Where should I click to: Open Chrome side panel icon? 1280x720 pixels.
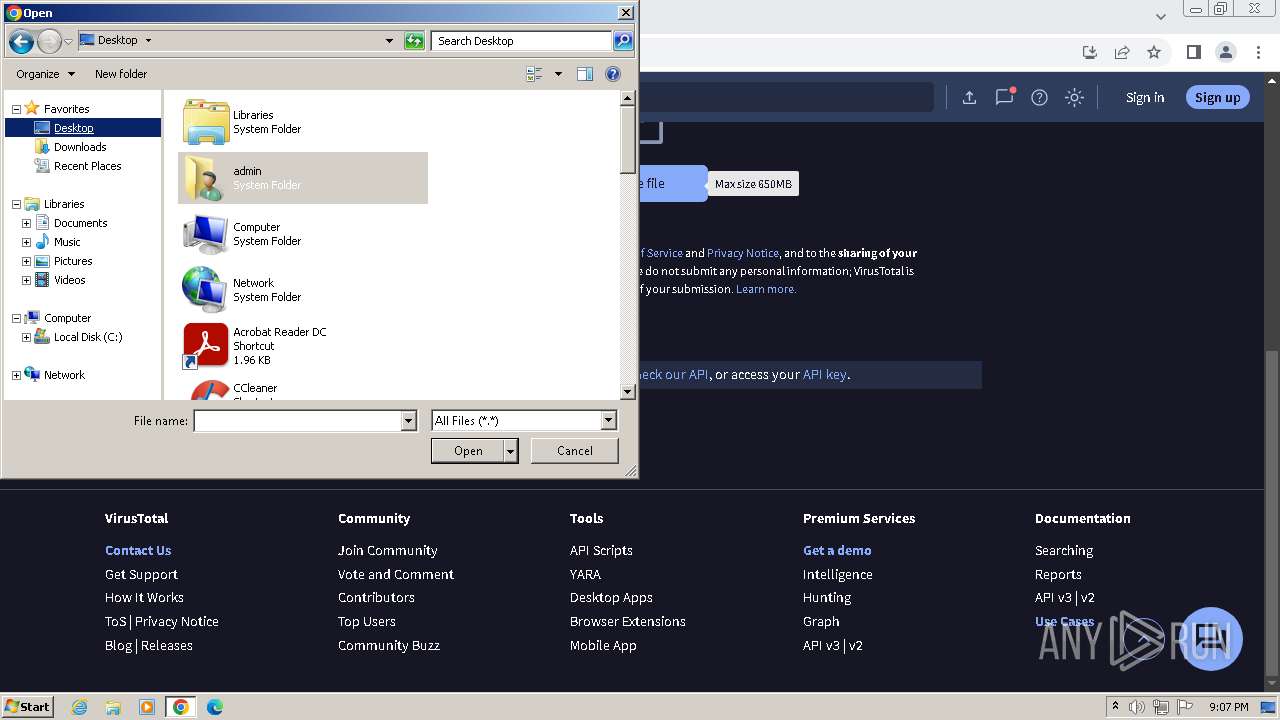coord(1193,52)
